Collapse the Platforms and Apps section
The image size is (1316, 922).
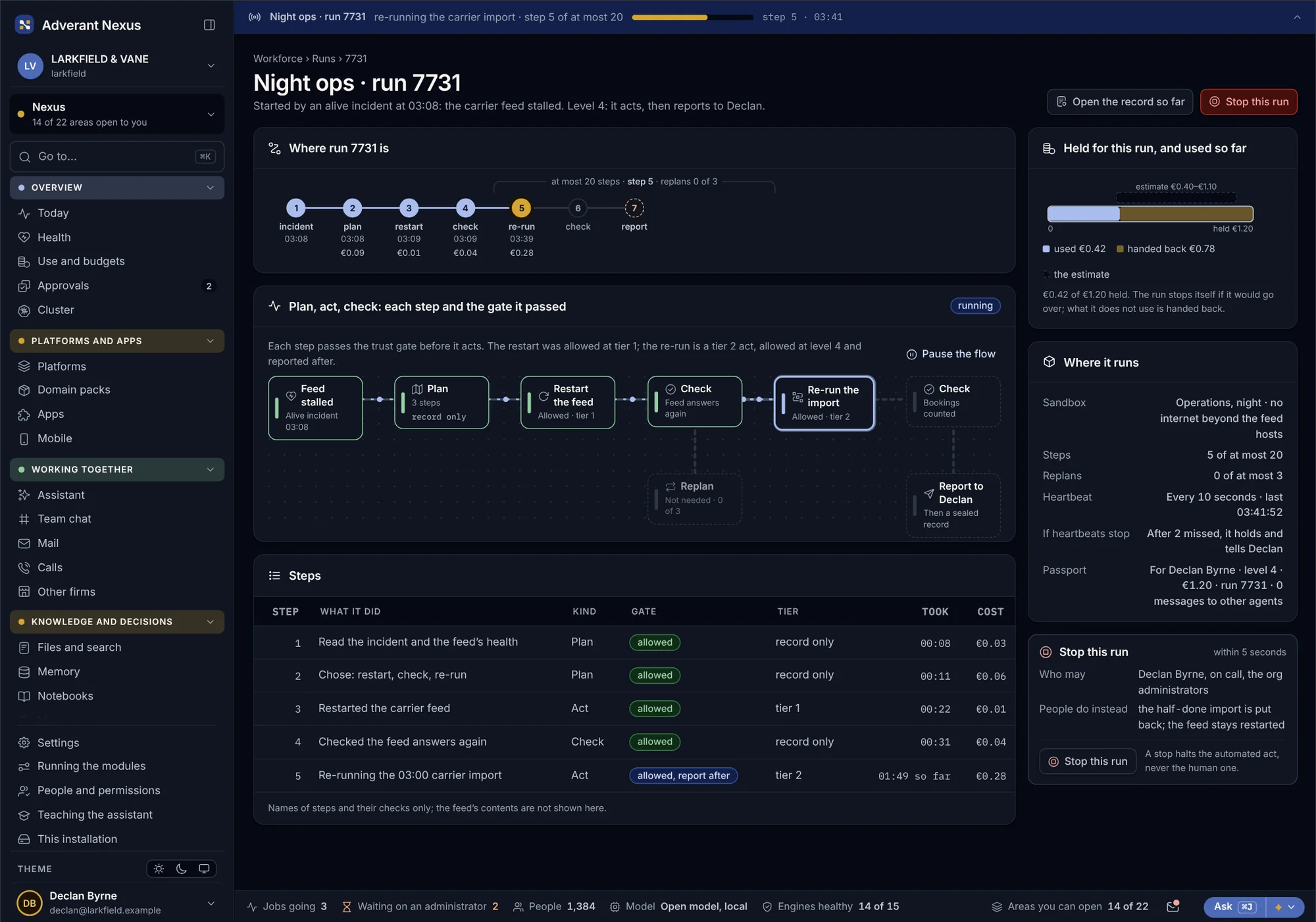pyautogui.click(x=117, y=341)
